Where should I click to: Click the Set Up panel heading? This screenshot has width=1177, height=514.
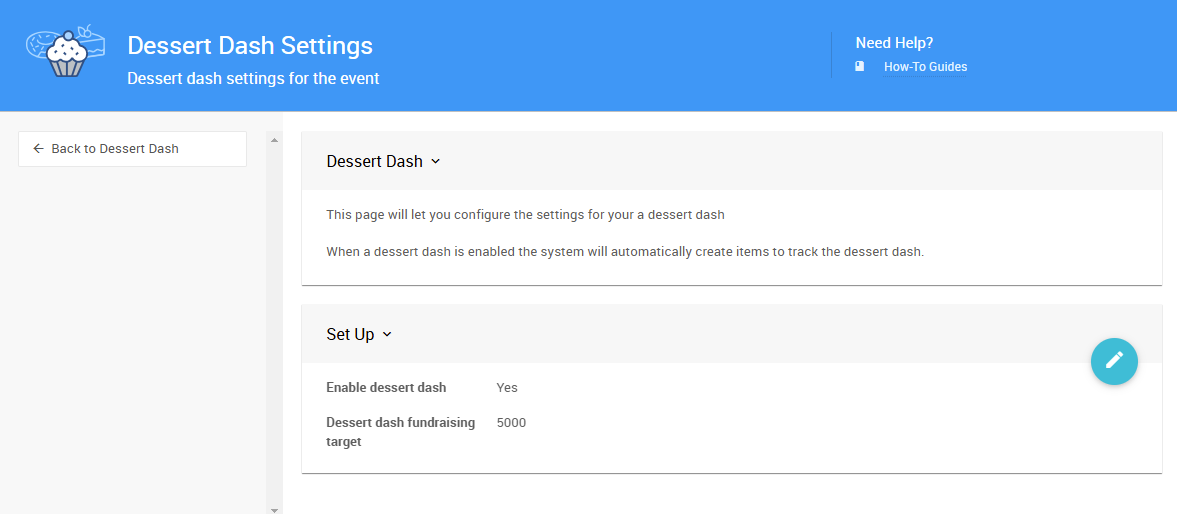pos(350,335)
